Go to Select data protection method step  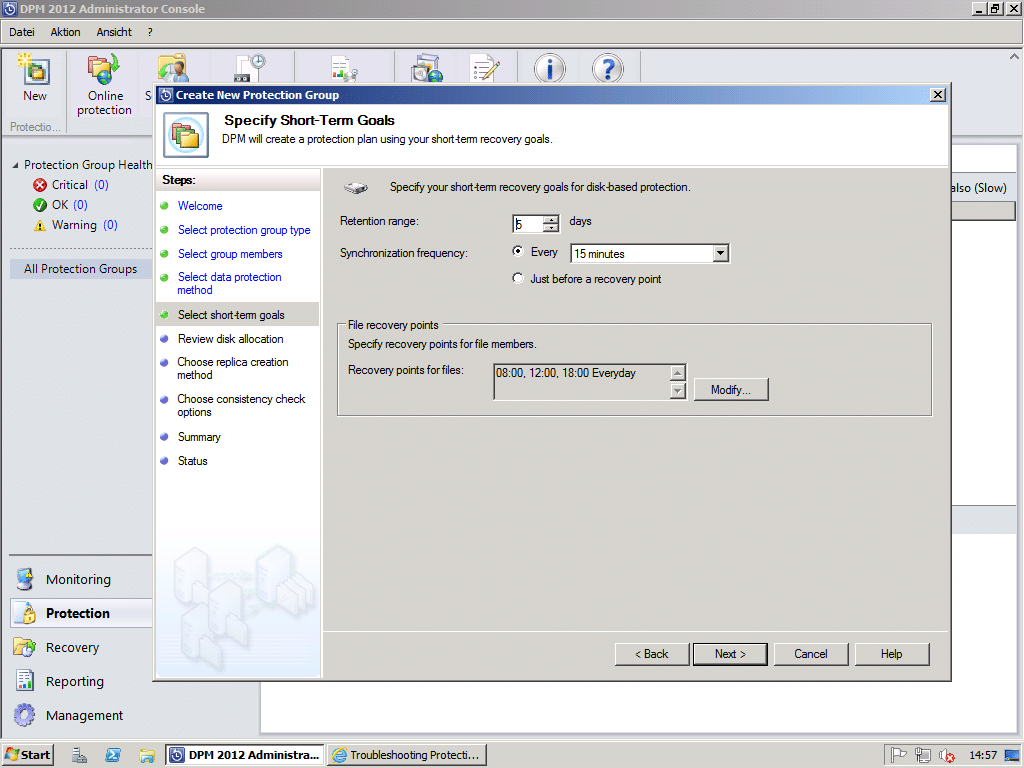pos(229,283)
